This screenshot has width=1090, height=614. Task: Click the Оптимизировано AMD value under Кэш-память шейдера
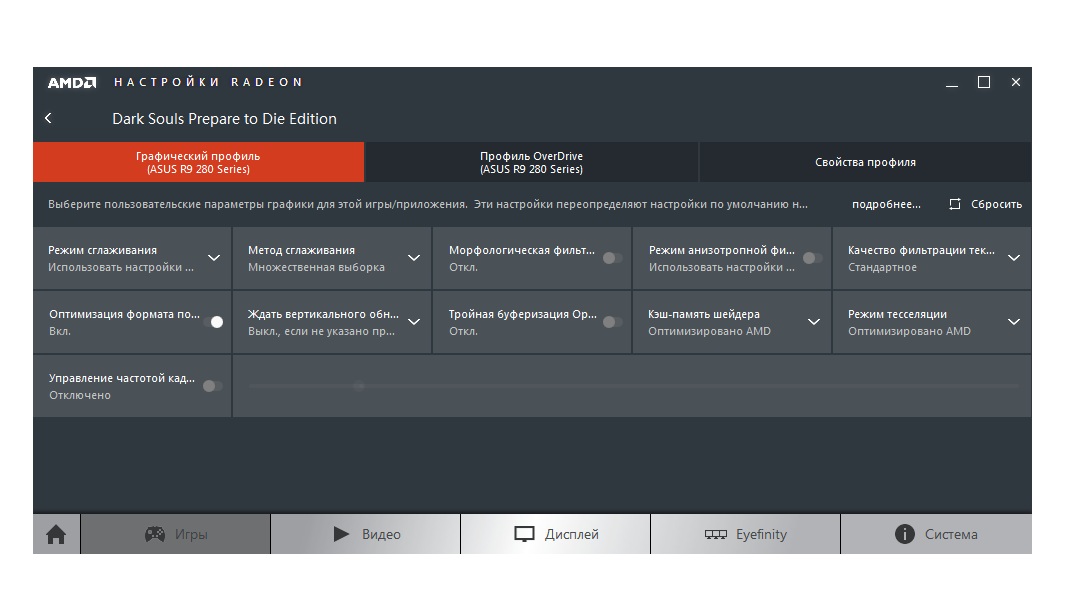point(709,331)
